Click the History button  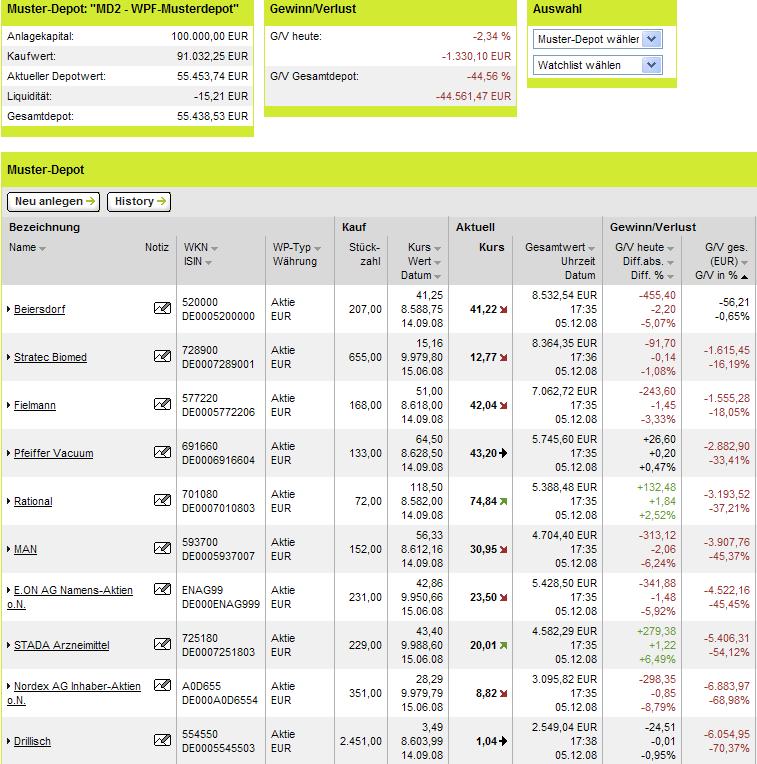coord(139,202)
